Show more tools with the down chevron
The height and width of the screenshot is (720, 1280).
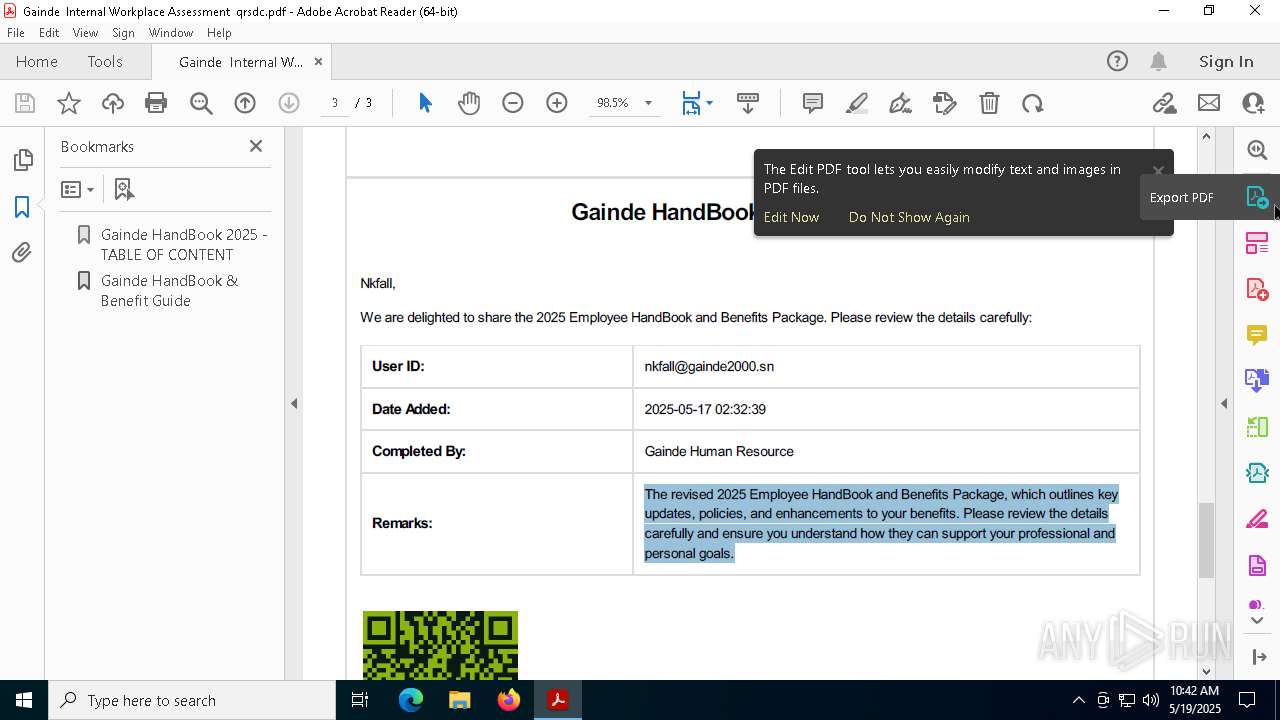[1257, 621]
